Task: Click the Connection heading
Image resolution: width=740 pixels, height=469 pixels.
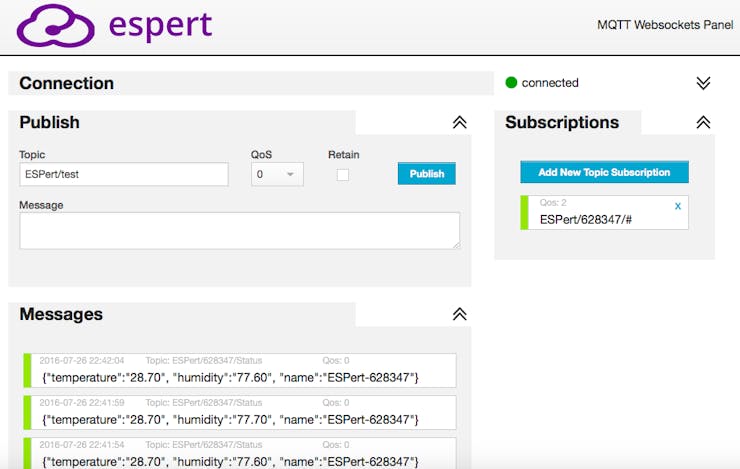Action: pos(67,84)
